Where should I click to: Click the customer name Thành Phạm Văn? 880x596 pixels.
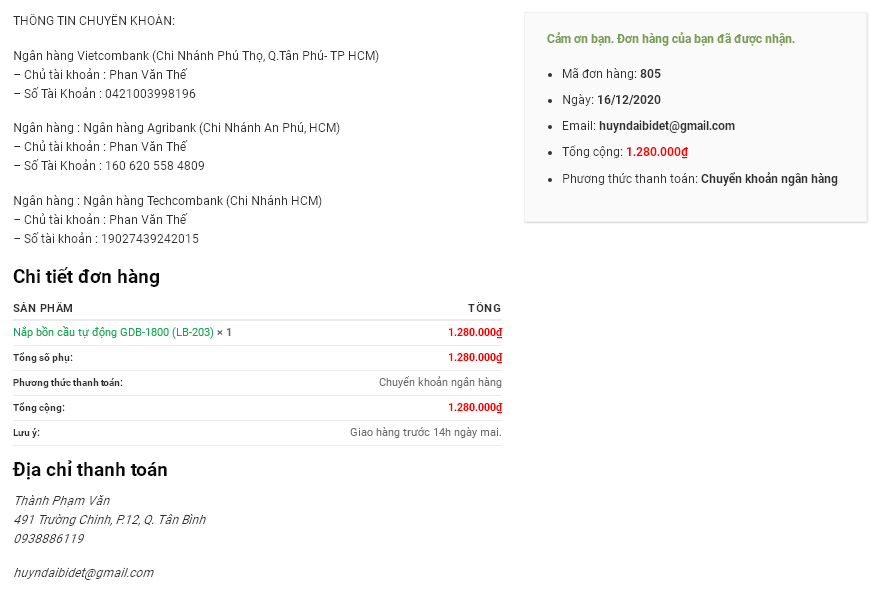61,500
